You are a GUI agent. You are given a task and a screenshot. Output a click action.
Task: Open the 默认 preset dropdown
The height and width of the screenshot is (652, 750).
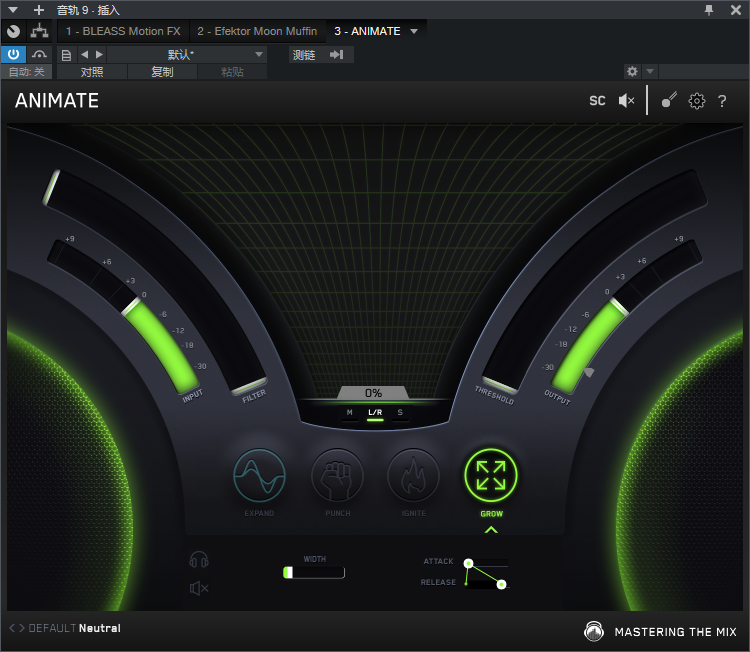click(x=187, y=55)
